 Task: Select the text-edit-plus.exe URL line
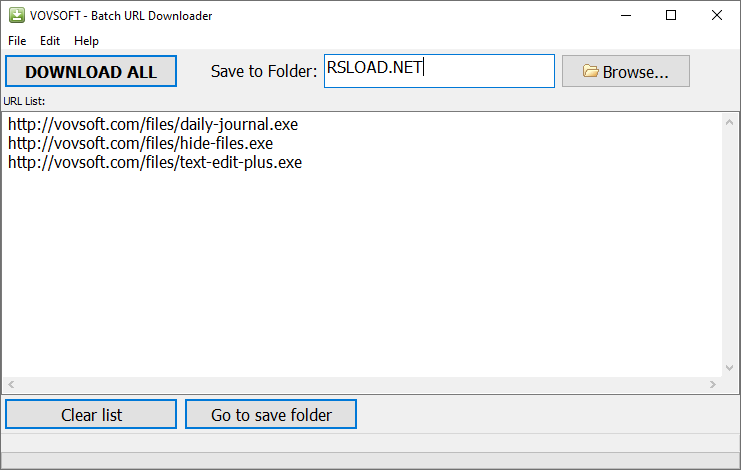click(x=155, y=162)
